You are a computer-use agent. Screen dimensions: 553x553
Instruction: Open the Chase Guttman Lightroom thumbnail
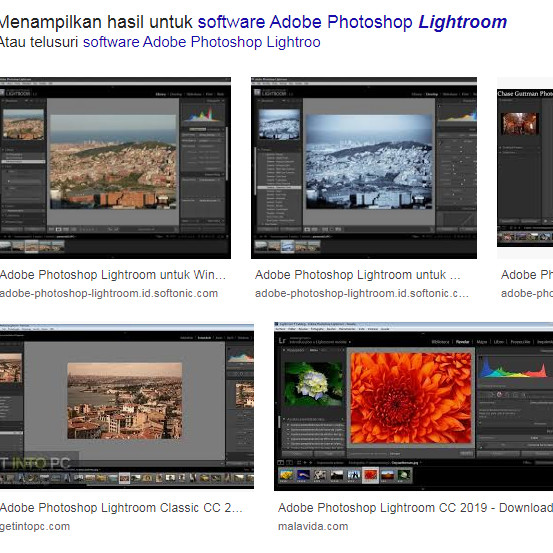[525, 168]
